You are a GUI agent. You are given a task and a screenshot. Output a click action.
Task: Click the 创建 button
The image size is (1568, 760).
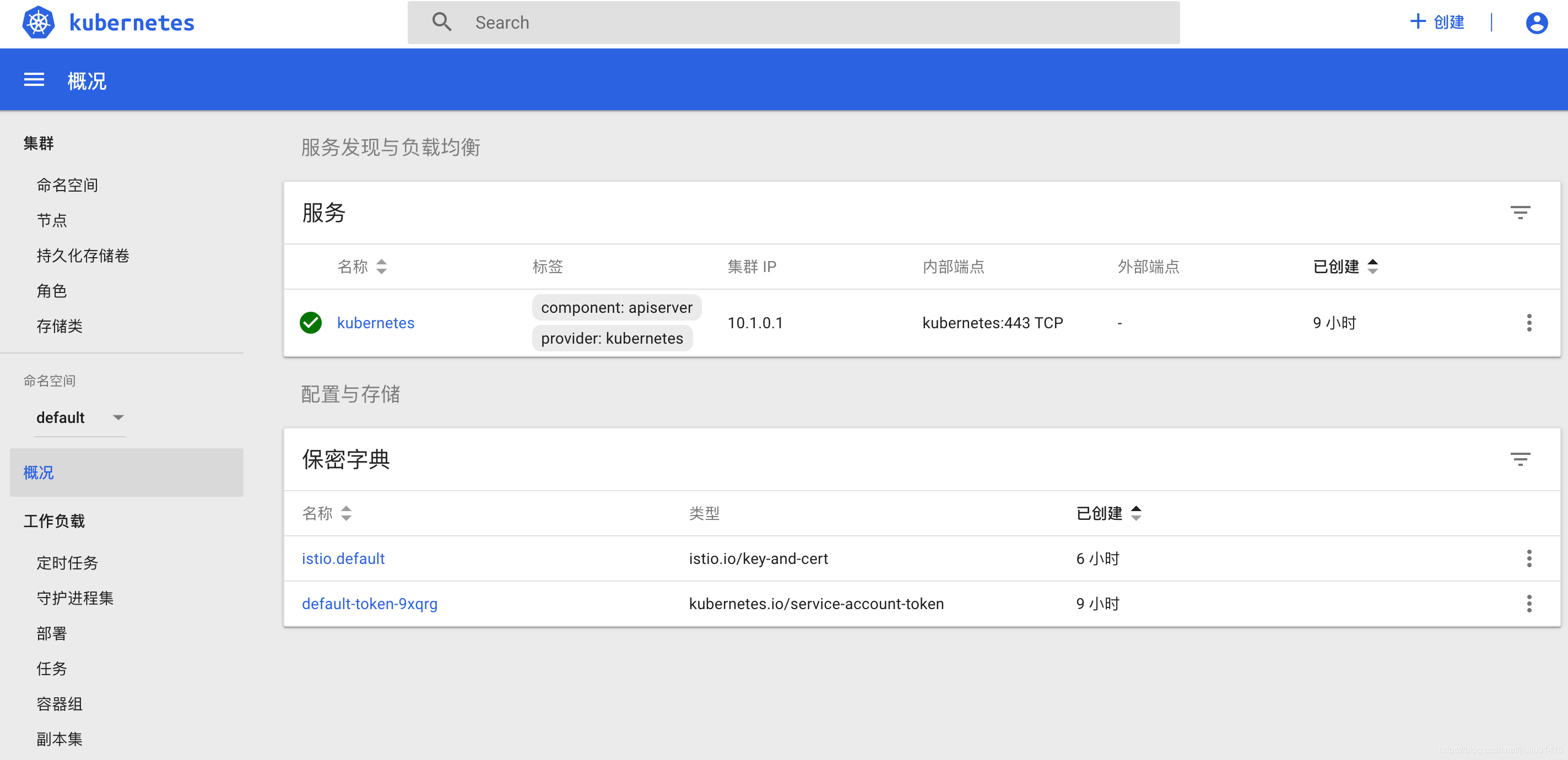1438,23
